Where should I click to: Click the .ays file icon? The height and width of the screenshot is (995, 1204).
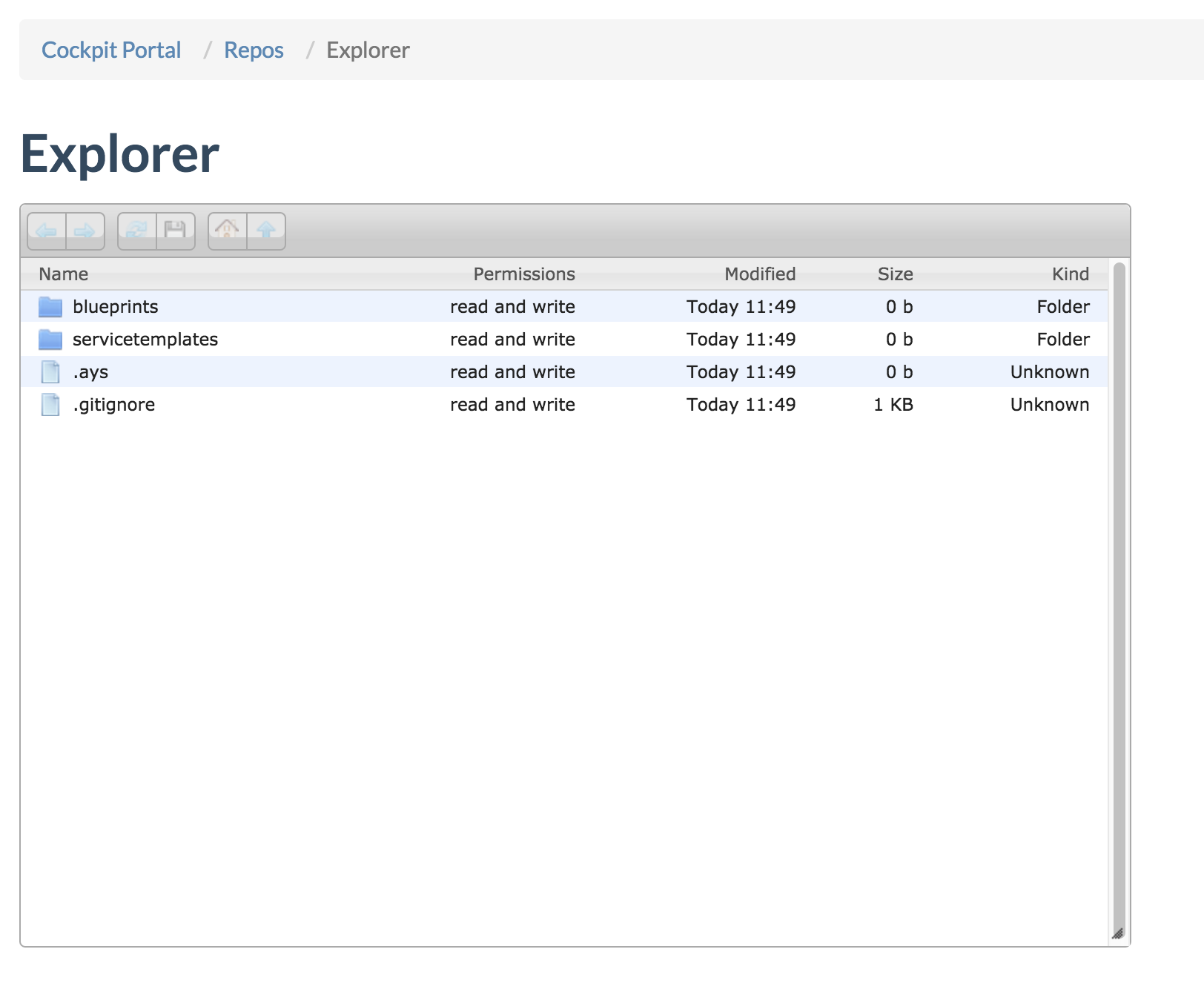pyautogui.click(x=50, y=372)
